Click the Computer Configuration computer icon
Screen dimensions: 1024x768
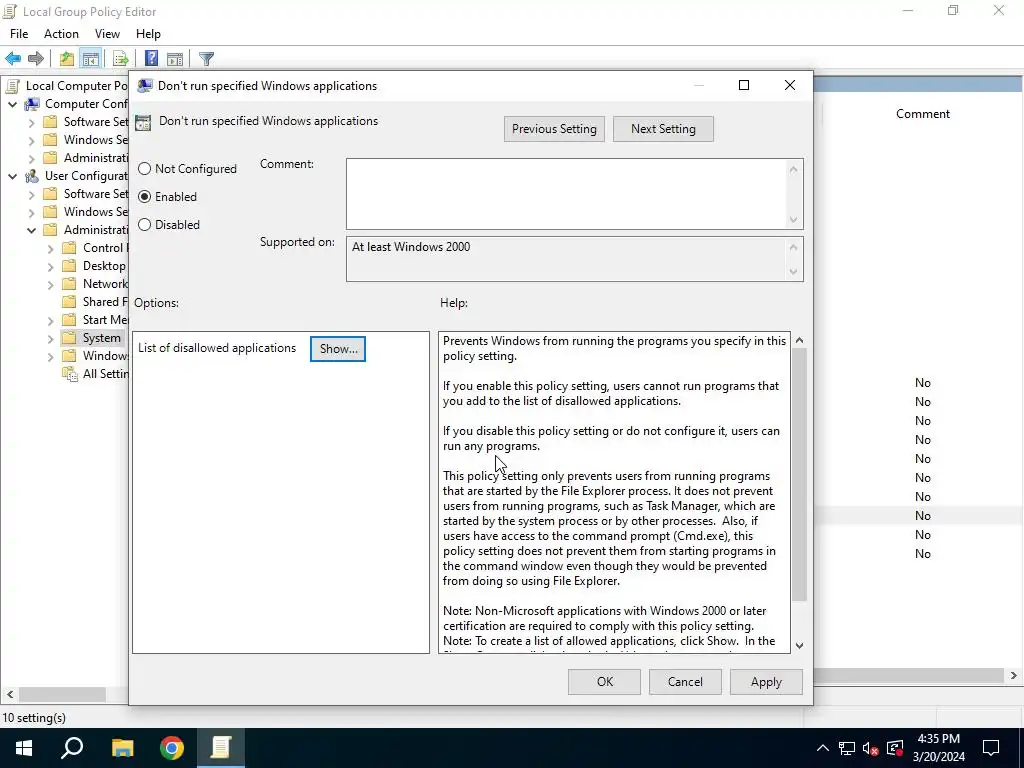tap(31, 104)
